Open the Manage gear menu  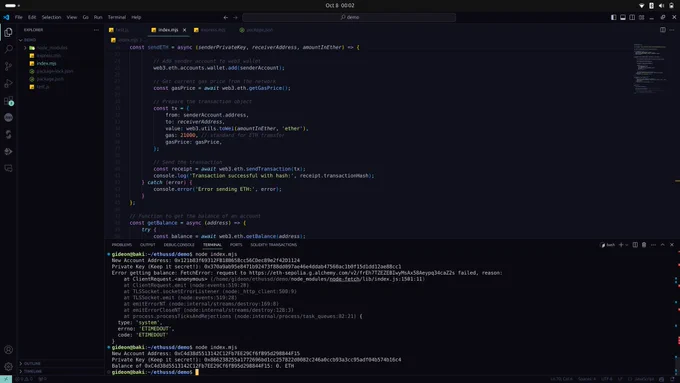pyautogui.click(x=8, y=367)
